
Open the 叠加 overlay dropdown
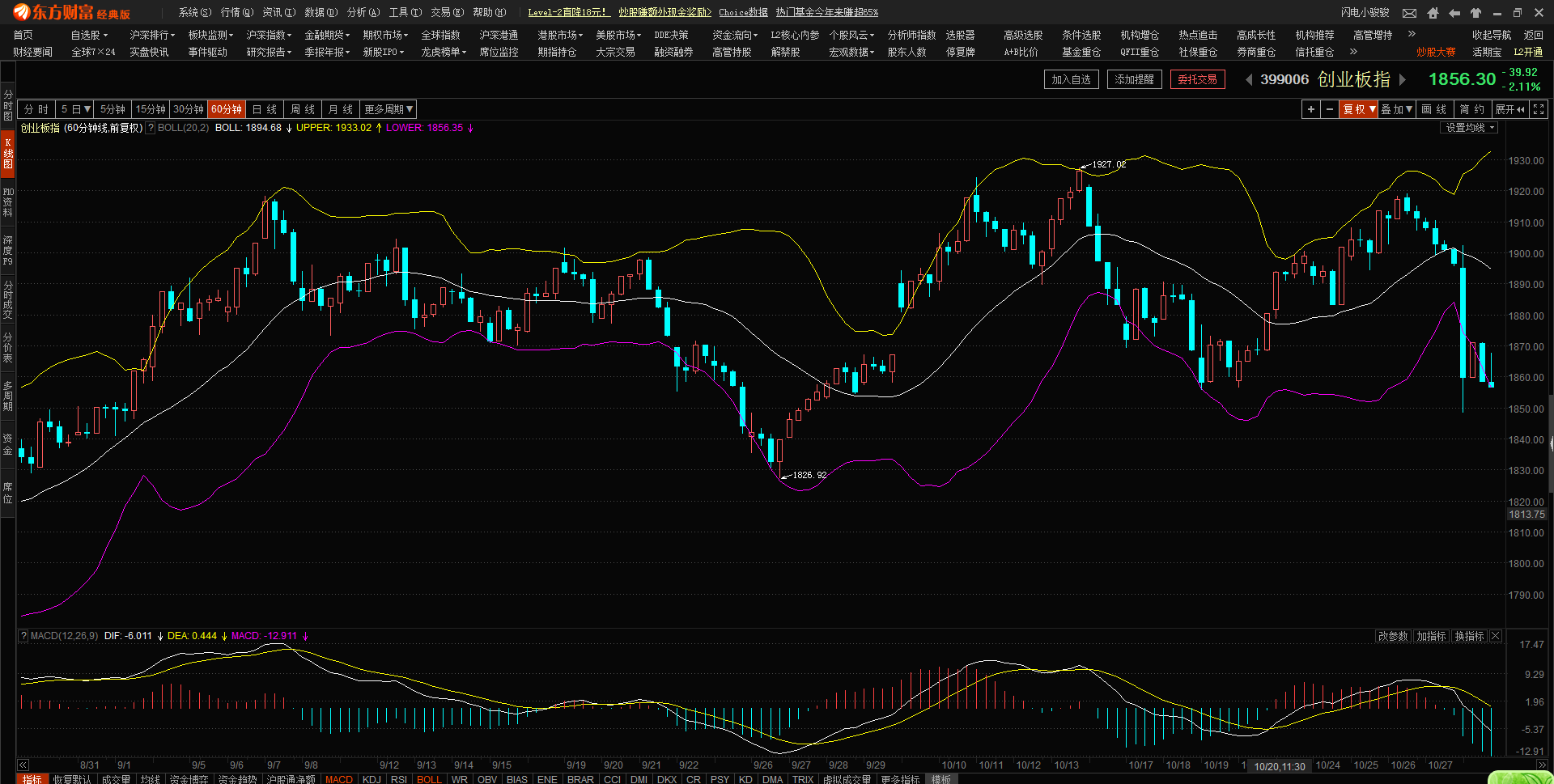[x=1397, y=109]
